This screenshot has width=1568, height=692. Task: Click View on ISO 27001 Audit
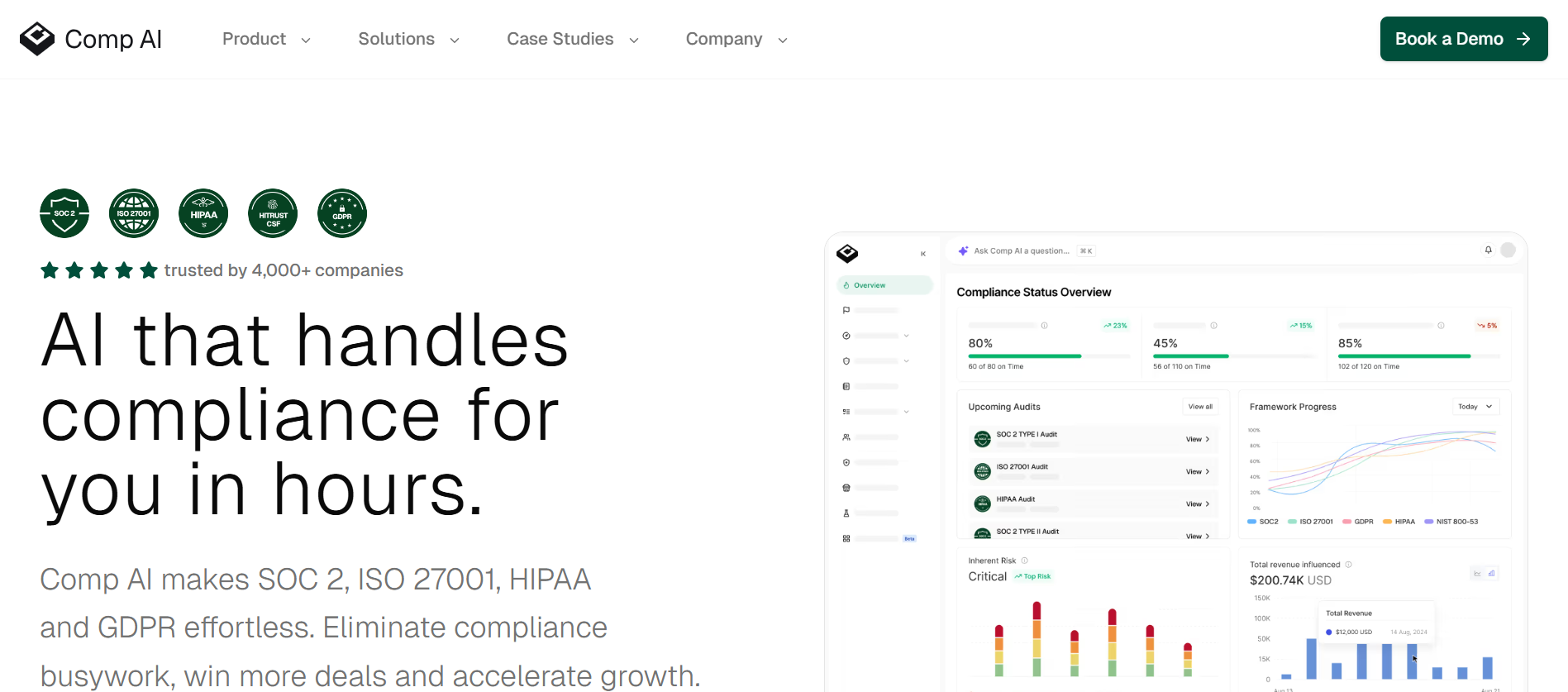tap(1198, 471)
